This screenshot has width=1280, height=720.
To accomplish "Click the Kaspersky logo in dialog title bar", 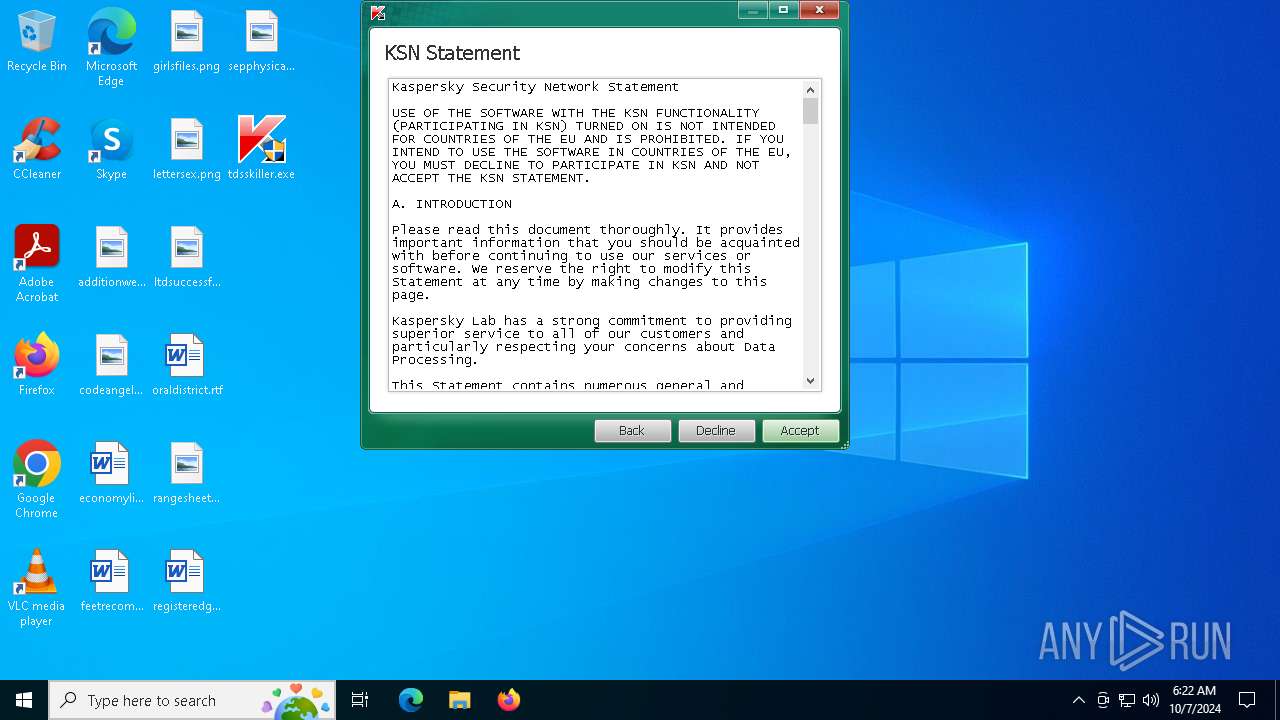I will [x=377, y=12].
